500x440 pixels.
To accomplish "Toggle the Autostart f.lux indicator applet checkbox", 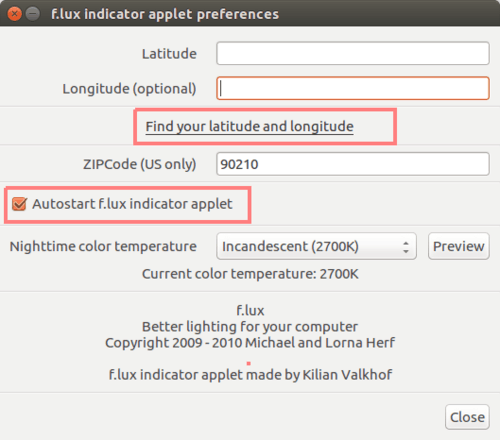I will (x=19, y=204).
